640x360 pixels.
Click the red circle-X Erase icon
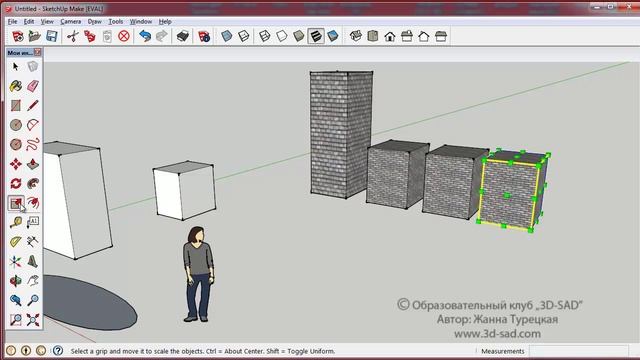pyautogui.click(x=124, y=36)
